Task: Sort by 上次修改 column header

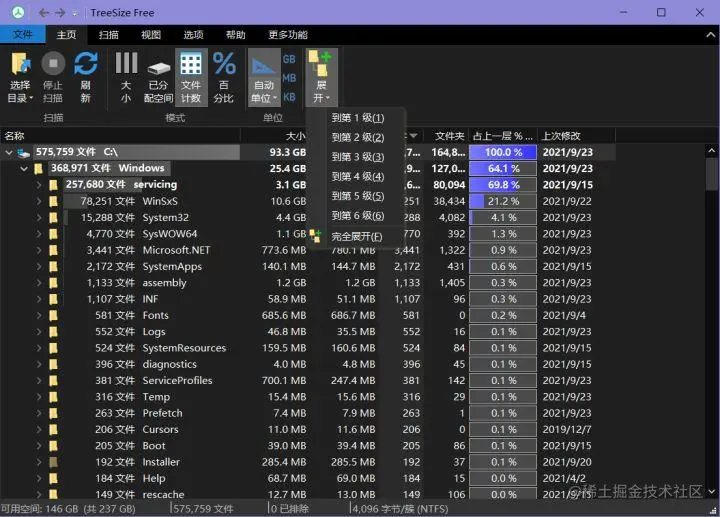Action: click(576, 136)
